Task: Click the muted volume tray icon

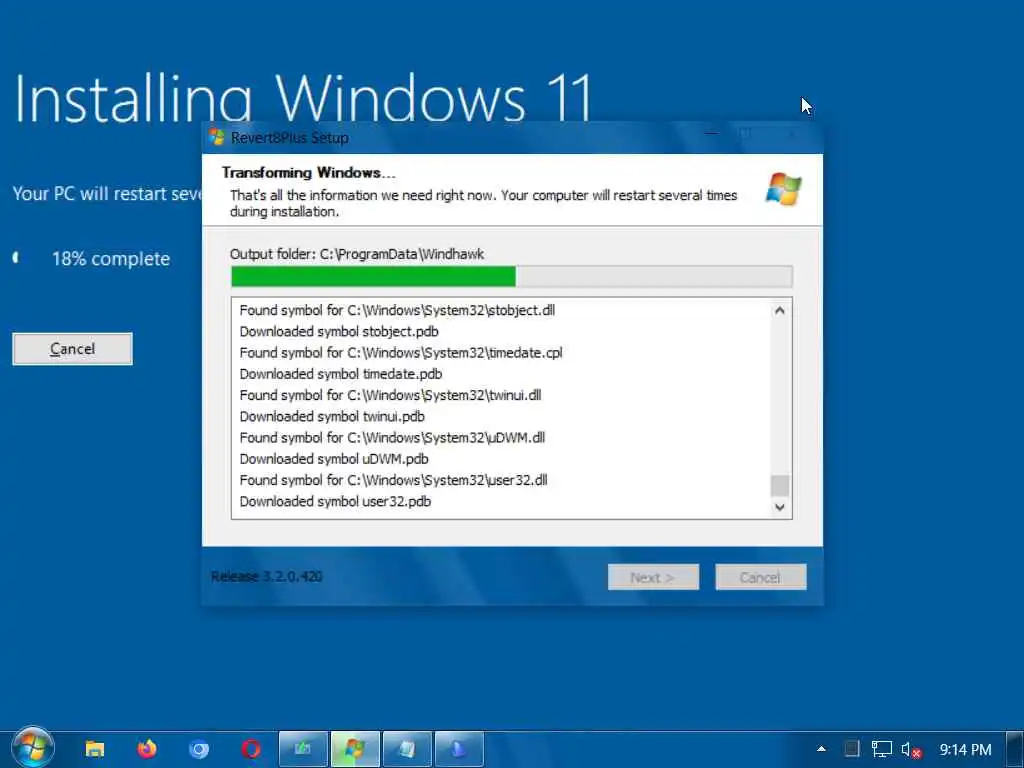Action: 911,750
